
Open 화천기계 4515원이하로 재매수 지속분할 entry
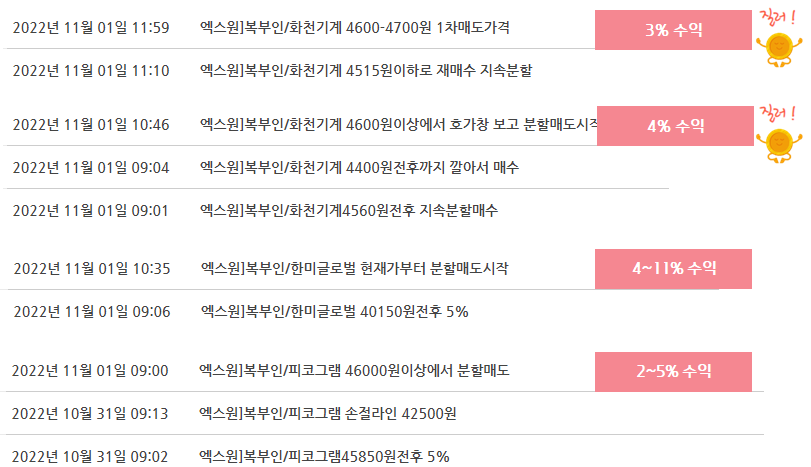tap(366, 70)
